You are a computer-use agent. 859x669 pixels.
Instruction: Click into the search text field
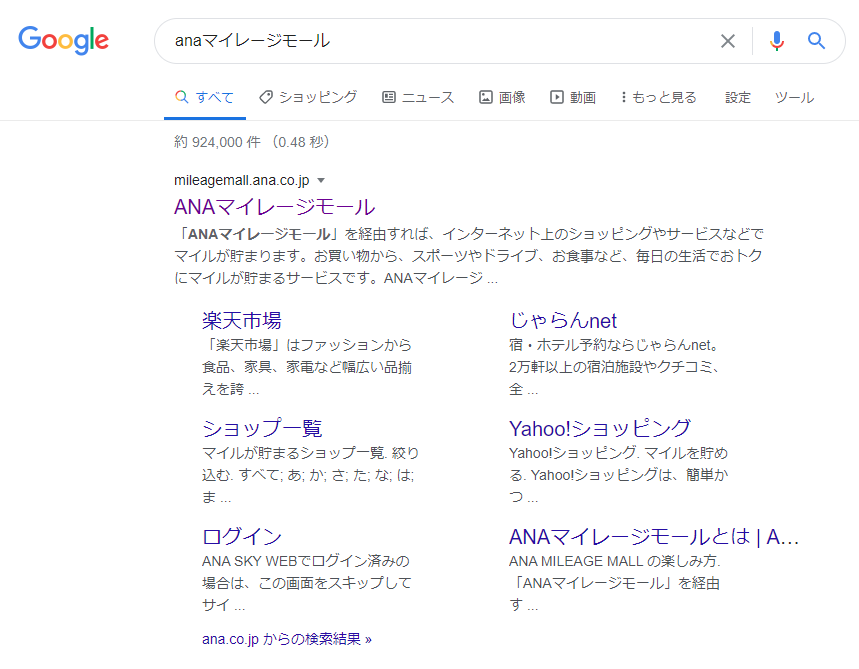(440, 41)
